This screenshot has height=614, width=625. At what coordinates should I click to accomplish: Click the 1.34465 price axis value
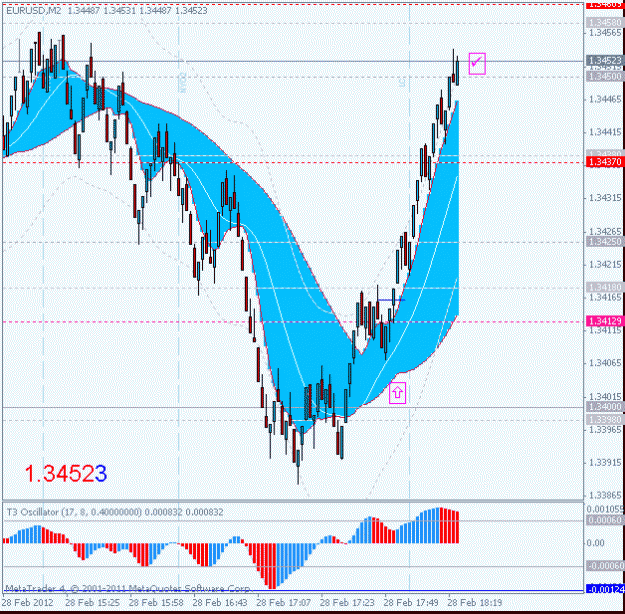point(605,99)
